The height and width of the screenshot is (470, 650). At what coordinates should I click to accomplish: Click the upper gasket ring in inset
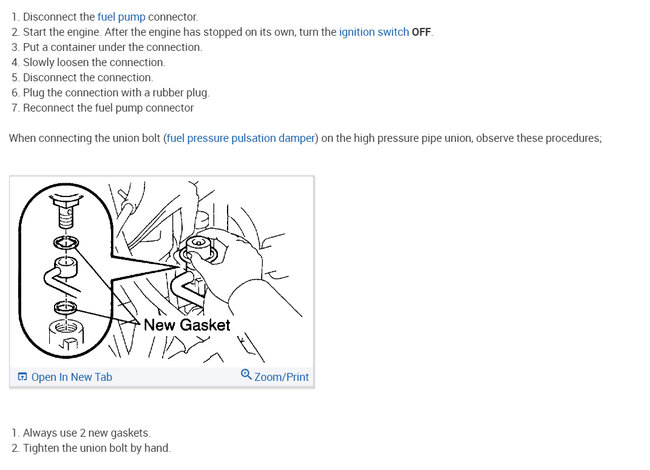pos(66,242)
